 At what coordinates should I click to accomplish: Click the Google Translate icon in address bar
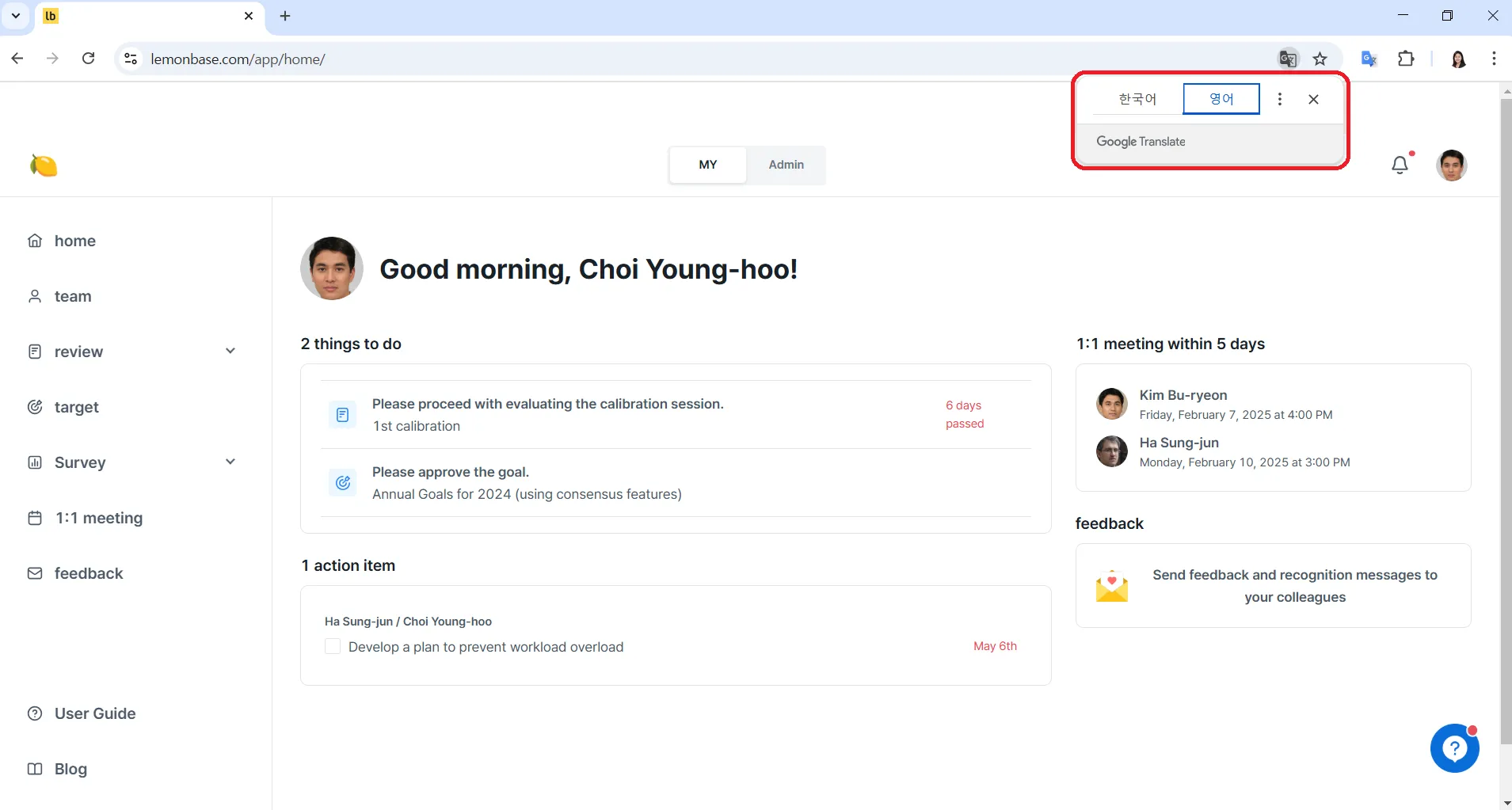point(1288,59)
